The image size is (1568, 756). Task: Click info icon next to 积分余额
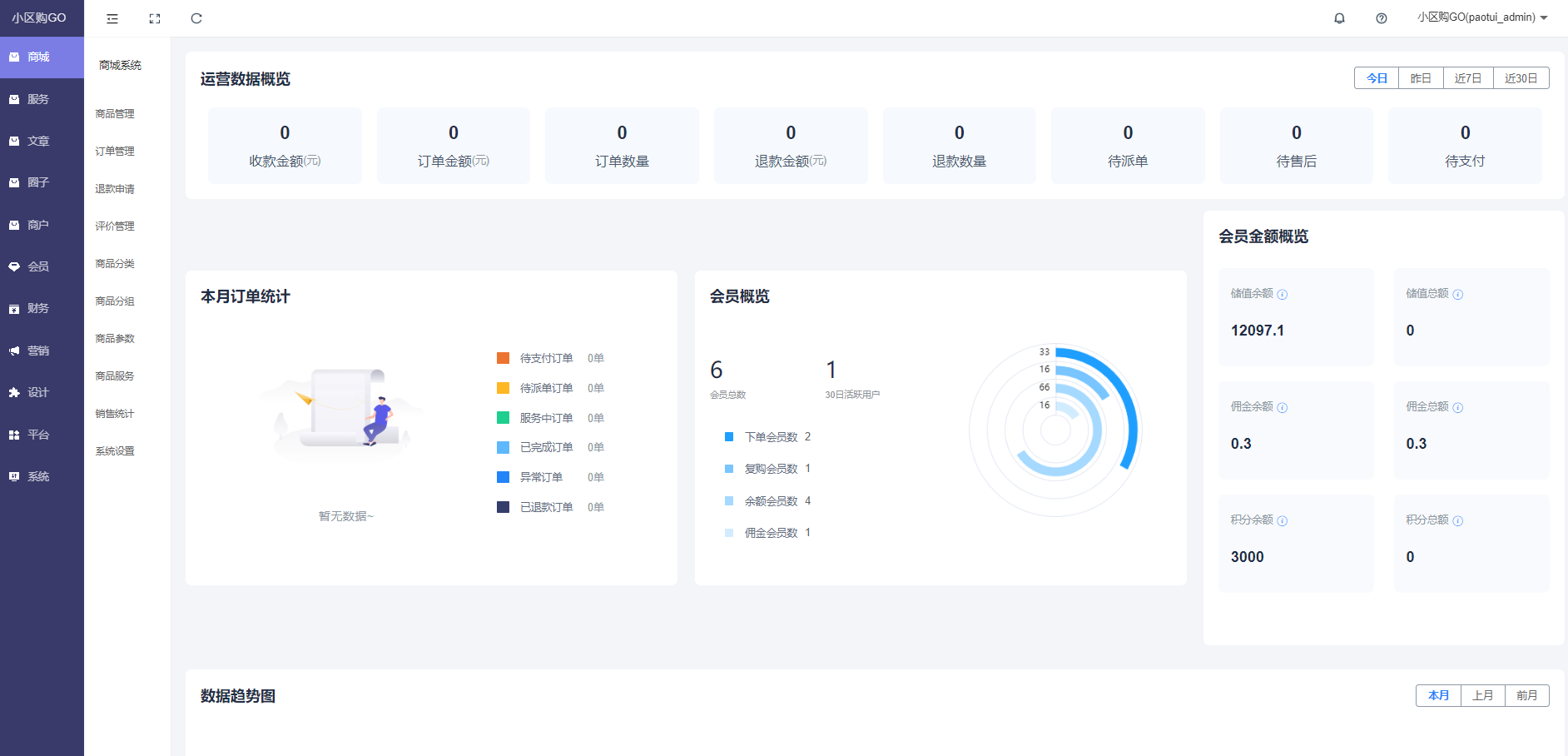tap(1283, 520)
